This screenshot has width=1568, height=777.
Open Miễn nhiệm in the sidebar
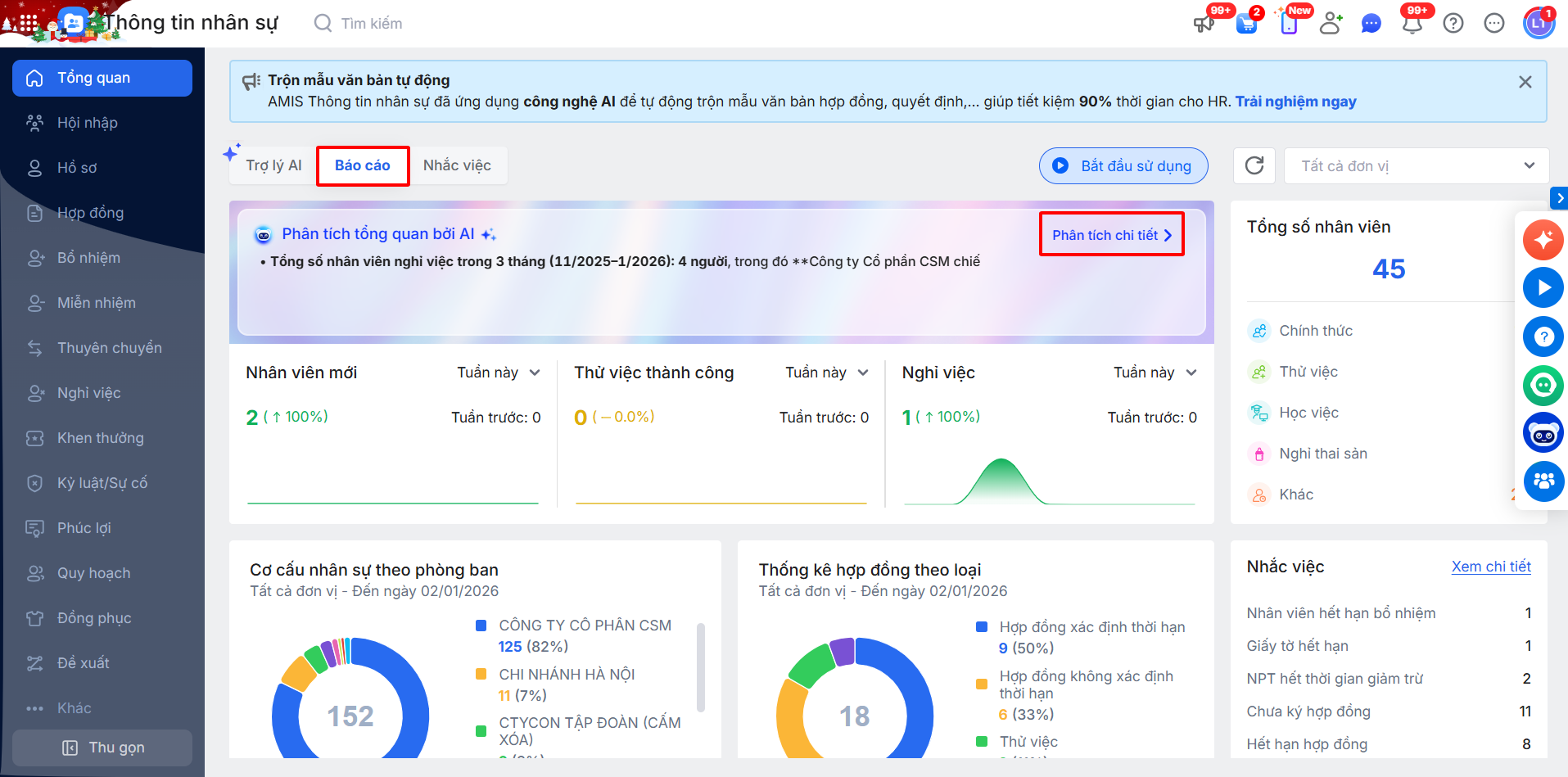[102, 303]
